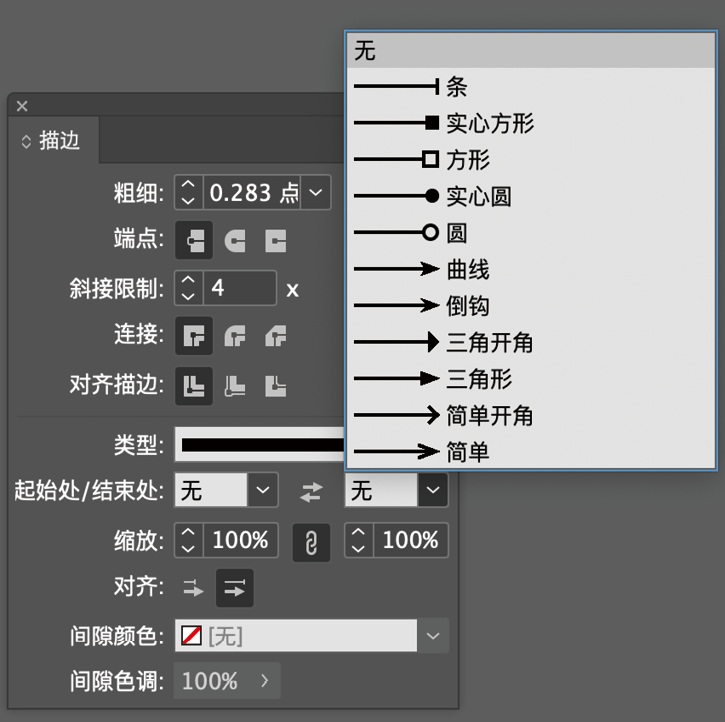
Task: Choose the round join icon for 连接
Action: click(234, 336)
